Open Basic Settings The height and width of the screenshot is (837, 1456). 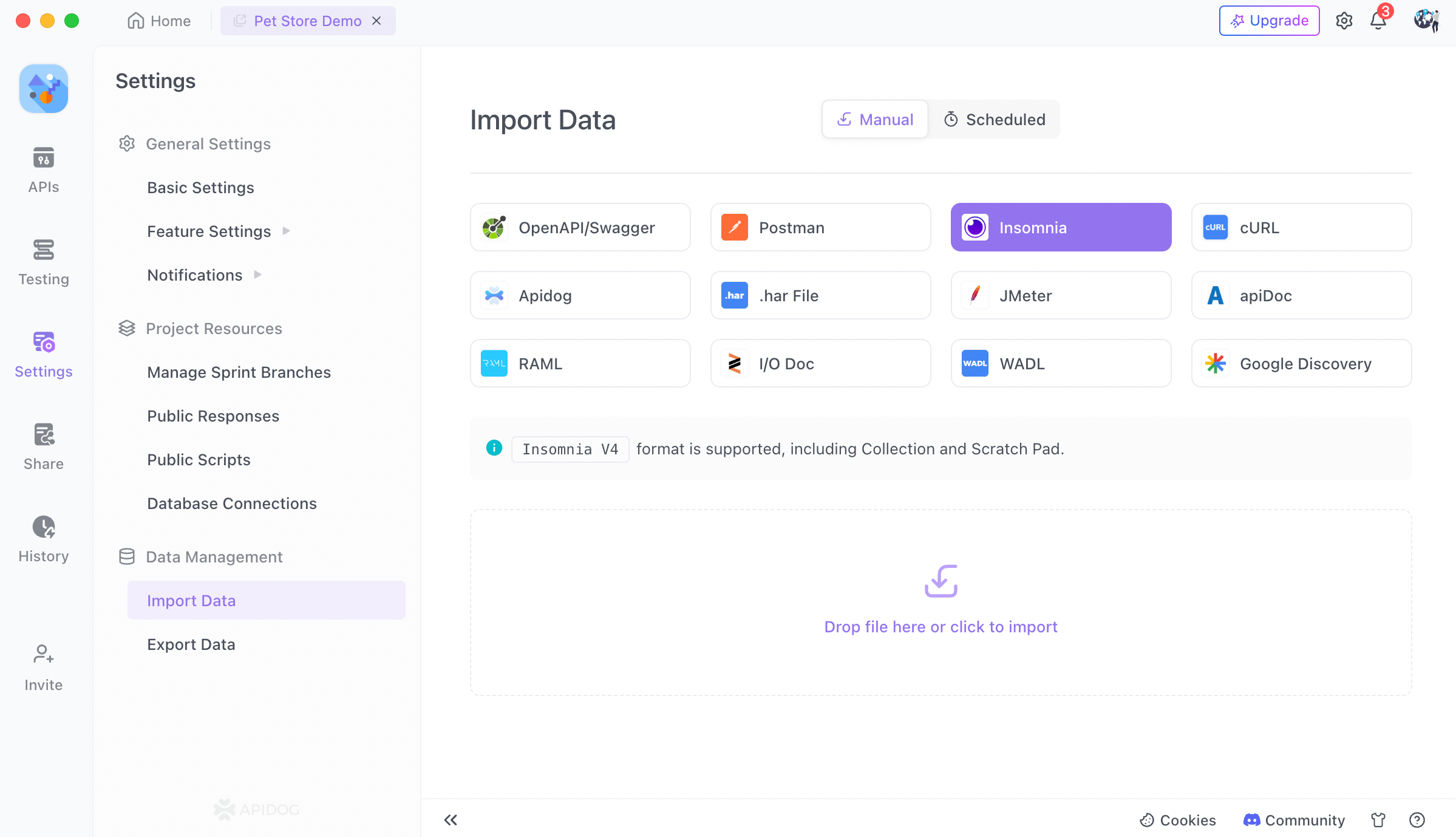[x=200, y=187]
